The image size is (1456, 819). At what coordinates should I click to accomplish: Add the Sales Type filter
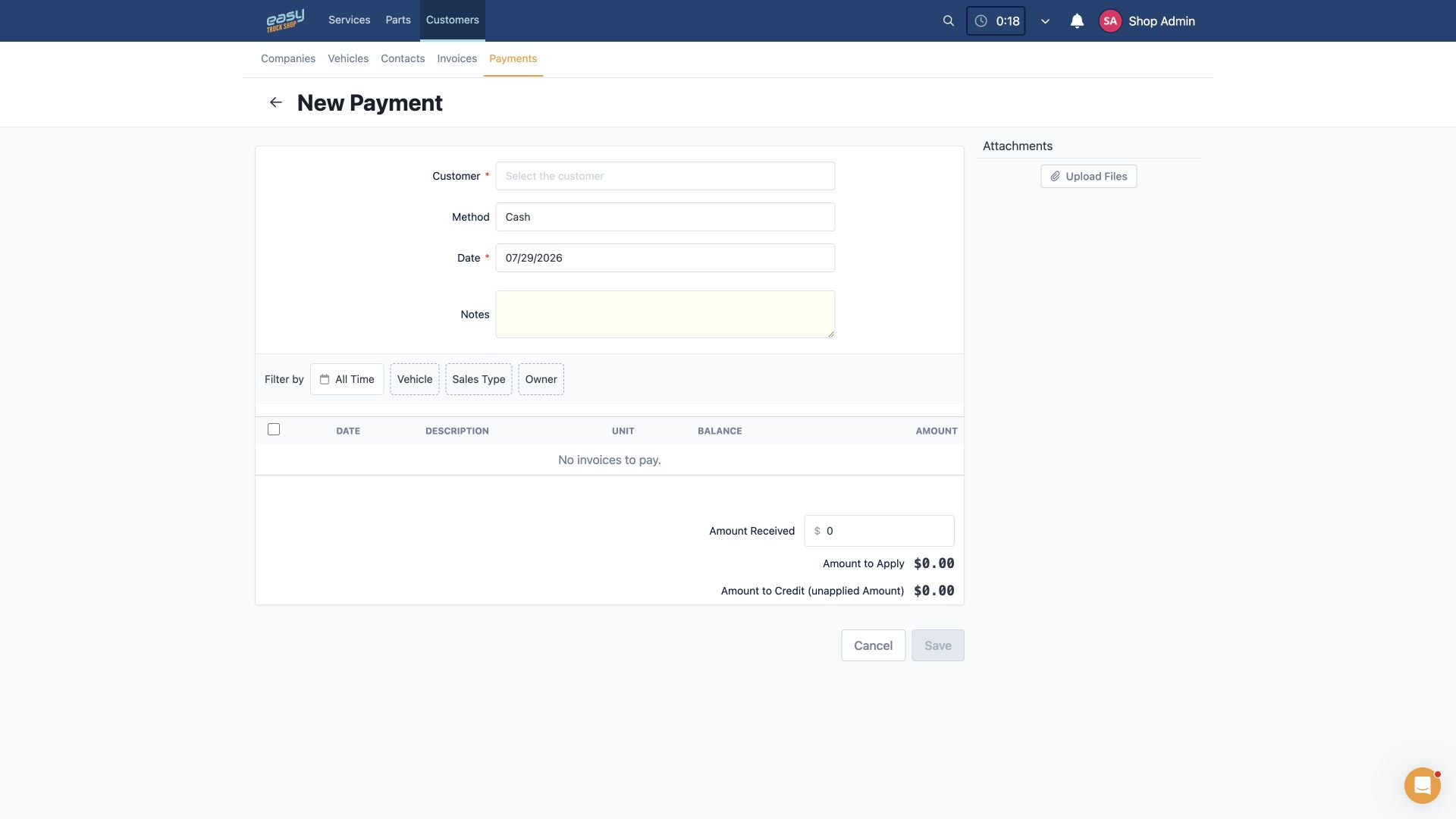coord(479,379)
